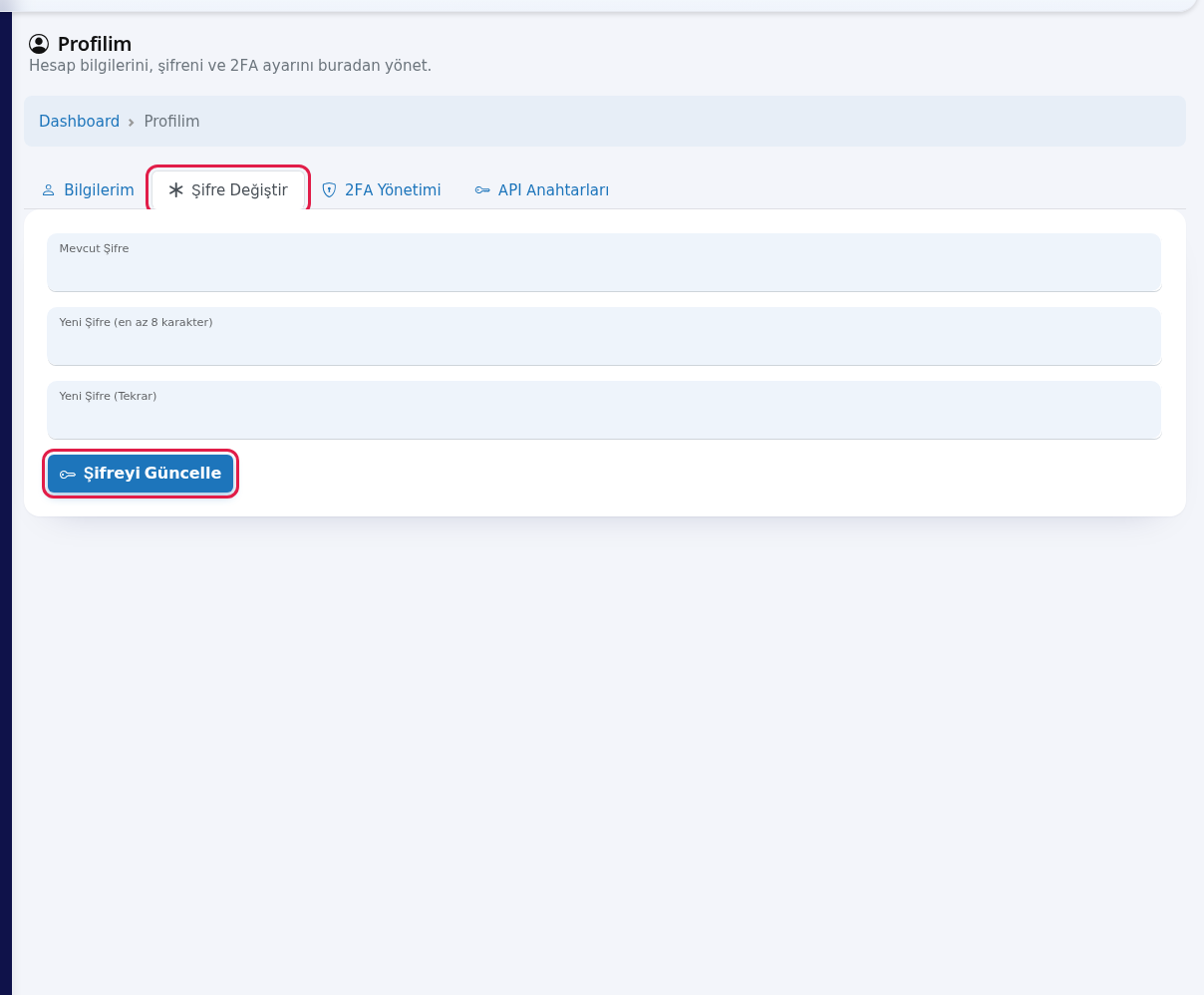Click the key icon inside Şifreyi Güncelle

[68, 474]
